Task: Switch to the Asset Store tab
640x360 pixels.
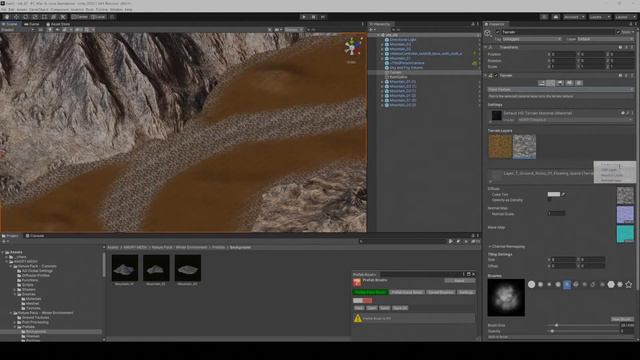Action: pos(58,24)
